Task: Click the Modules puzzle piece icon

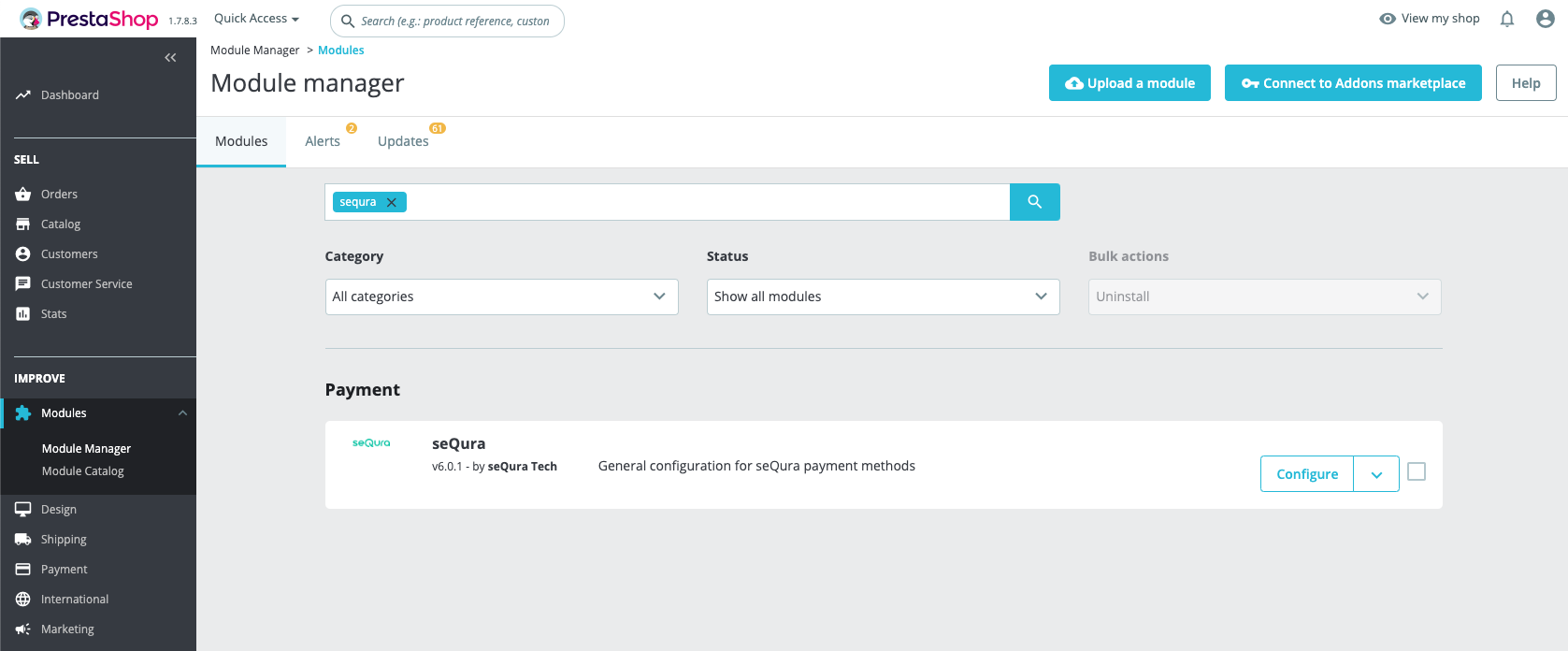Action: click(23, 413)
